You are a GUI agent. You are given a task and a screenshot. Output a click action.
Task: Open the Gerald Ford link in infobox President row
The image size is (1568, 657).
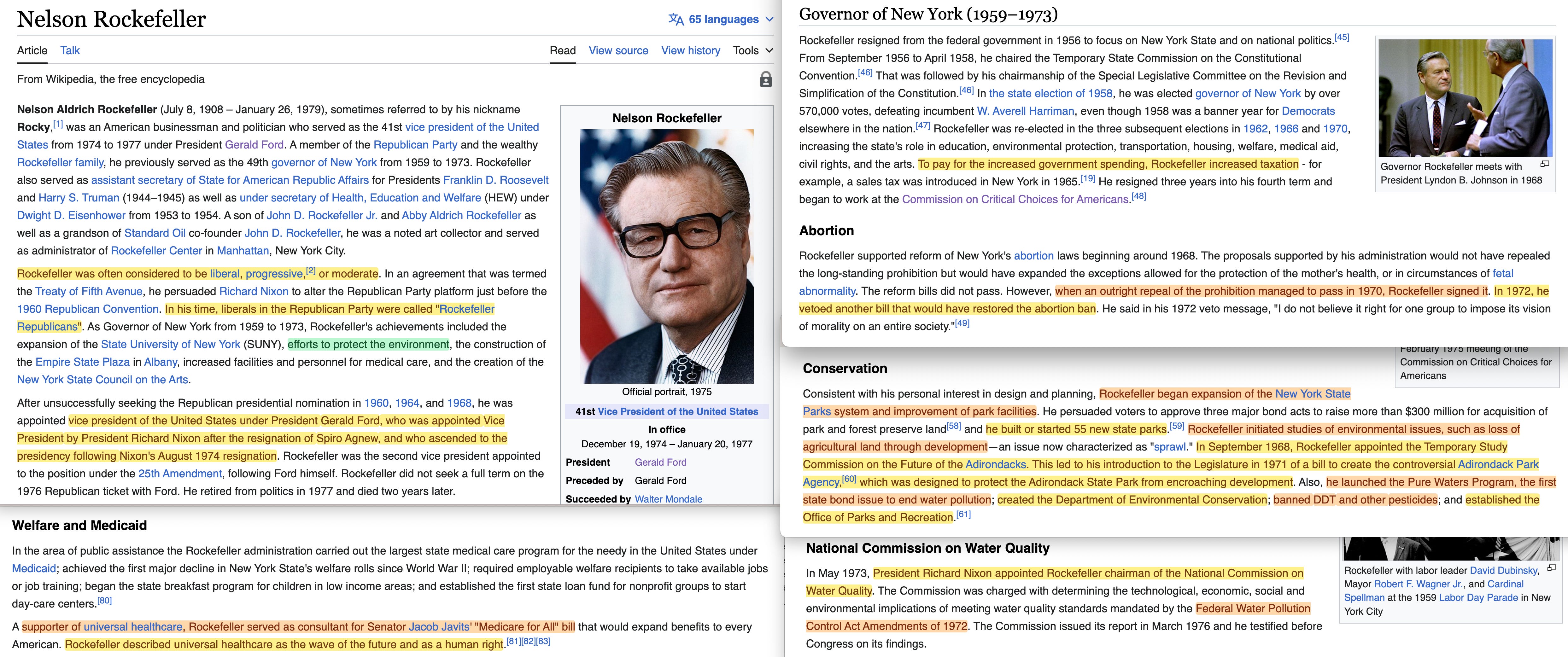(660, 462)
